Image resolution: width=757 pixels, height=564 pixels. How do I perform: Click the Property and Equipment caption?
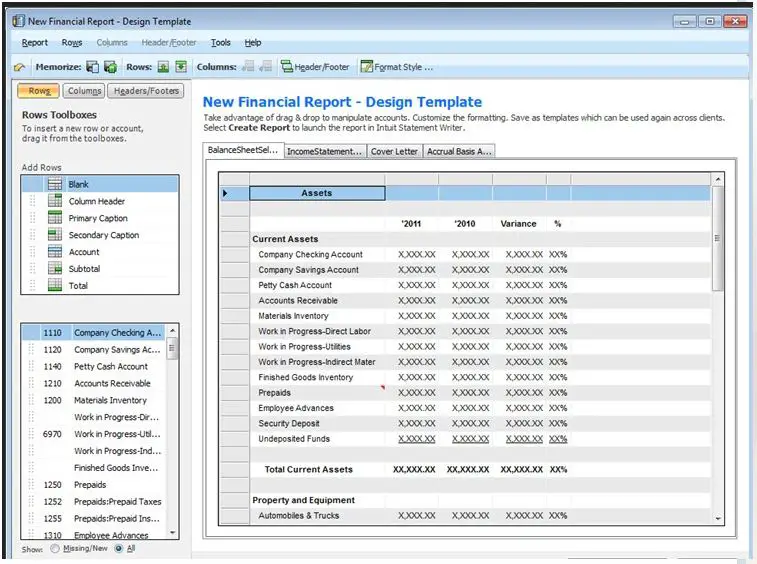[303, 500]
